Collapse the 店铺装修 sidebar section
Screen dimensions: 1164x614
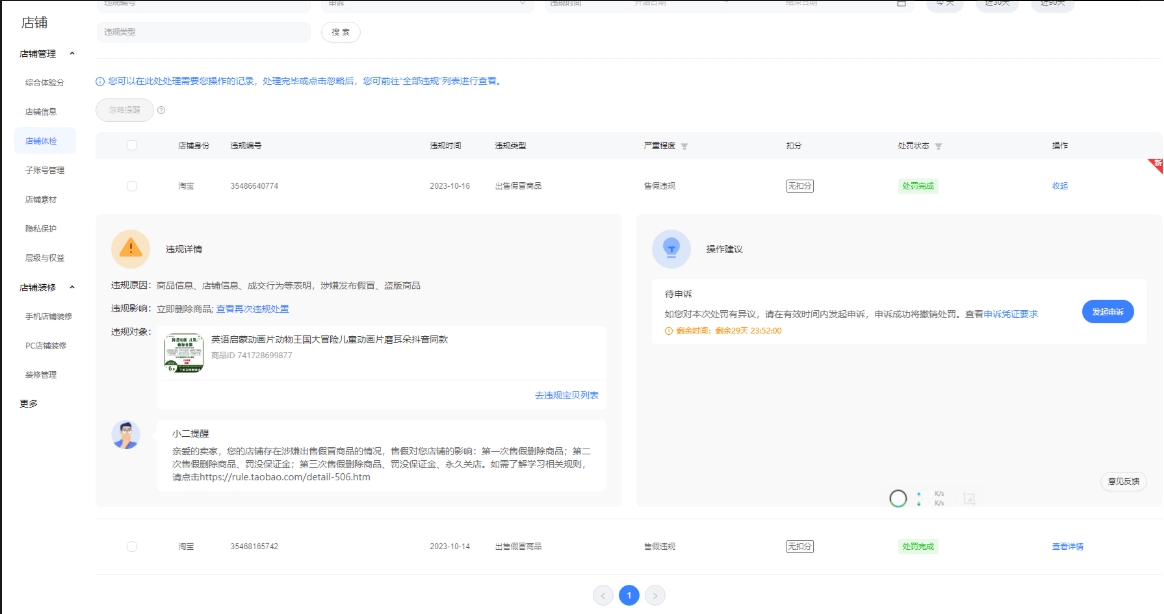(71, 287)
